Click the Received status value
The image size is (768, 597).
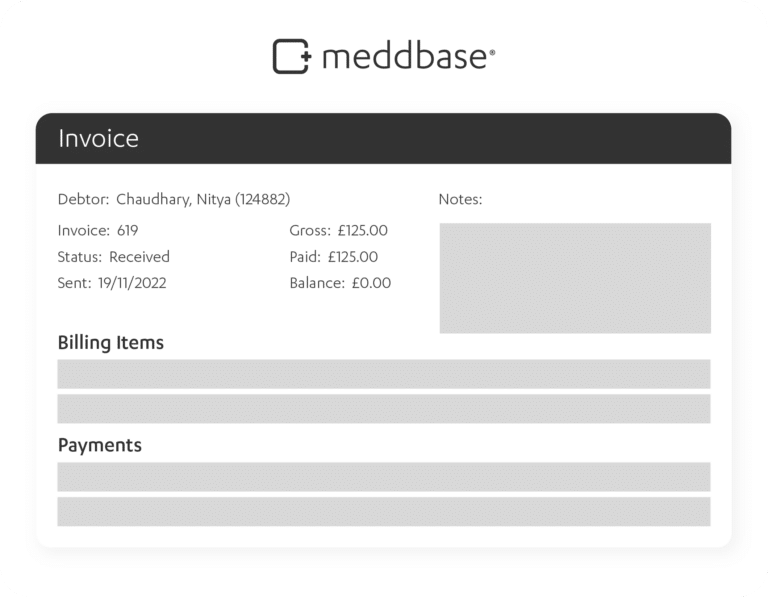coord(139,257)
